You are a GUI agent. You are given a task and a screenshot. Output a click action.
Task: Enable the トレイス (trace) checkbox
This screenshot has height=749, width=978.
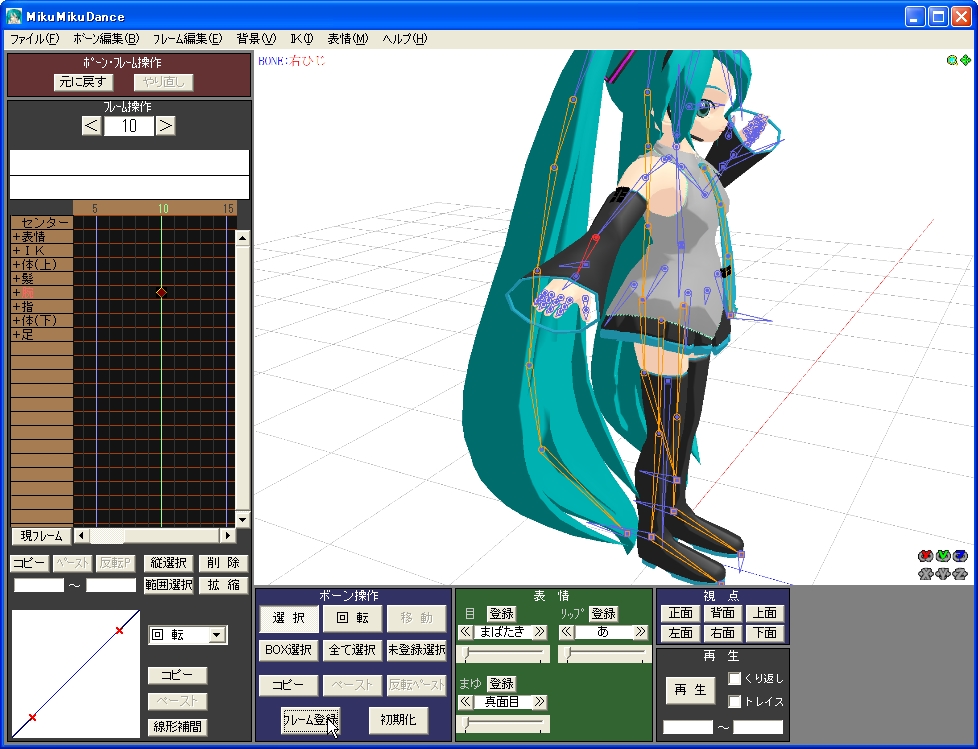(735, 702)
